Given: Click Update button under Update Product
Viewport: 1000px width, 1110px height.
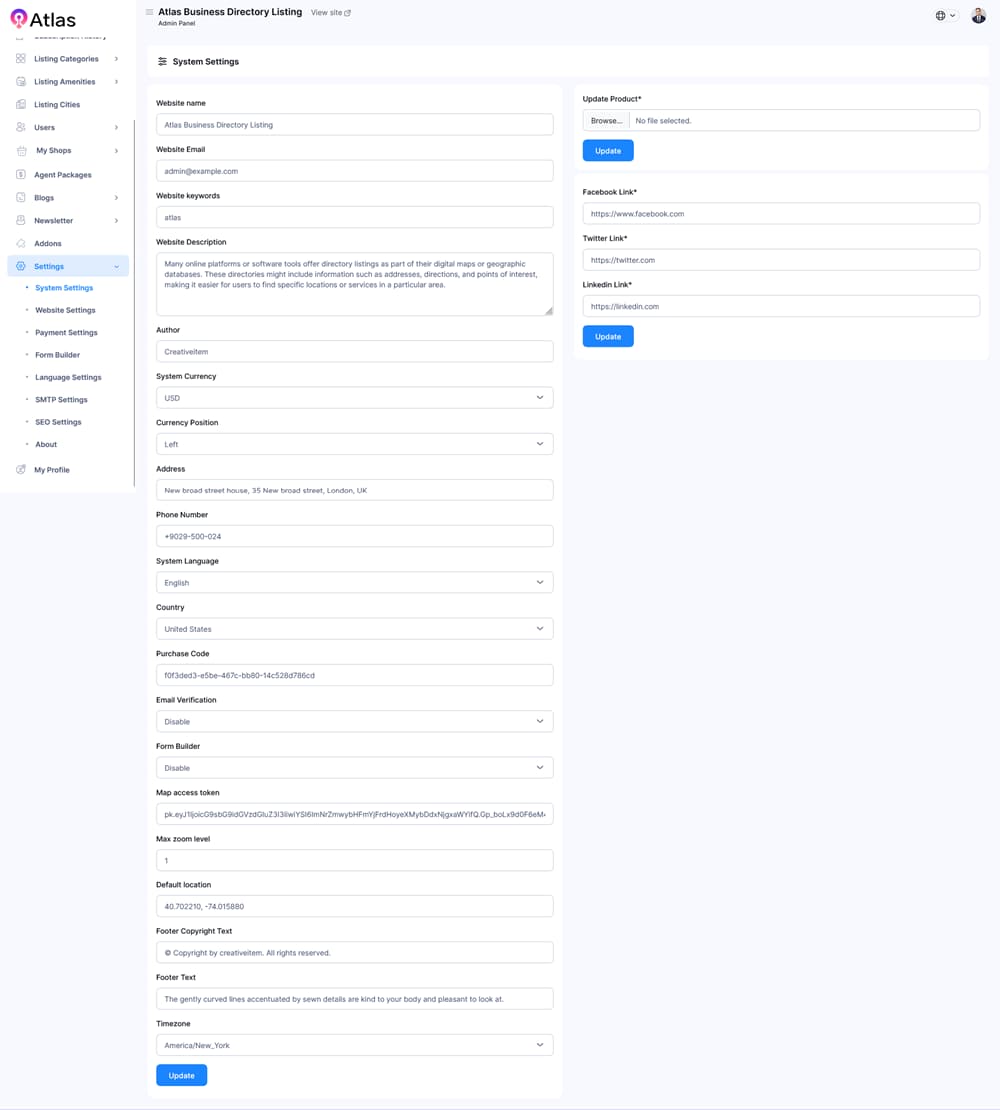Looking at the screenshot, I should click(608, 151).
